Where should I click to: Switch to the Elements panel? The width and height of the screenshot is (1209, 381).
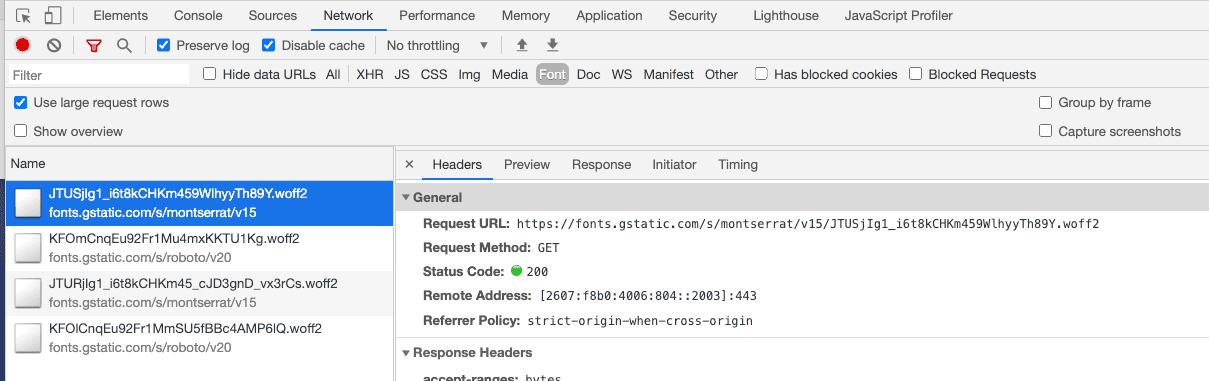120,15
